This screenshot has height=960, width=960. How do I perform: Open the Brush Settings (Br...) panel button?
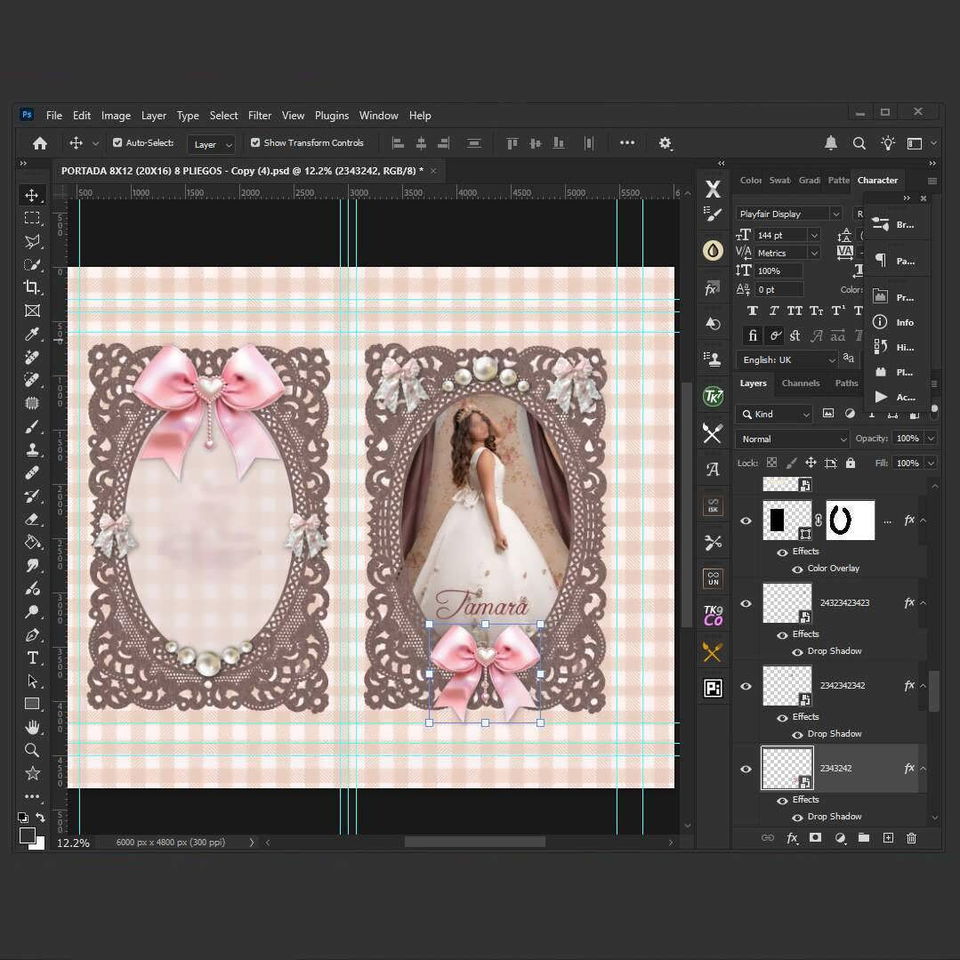click(894, 225)
